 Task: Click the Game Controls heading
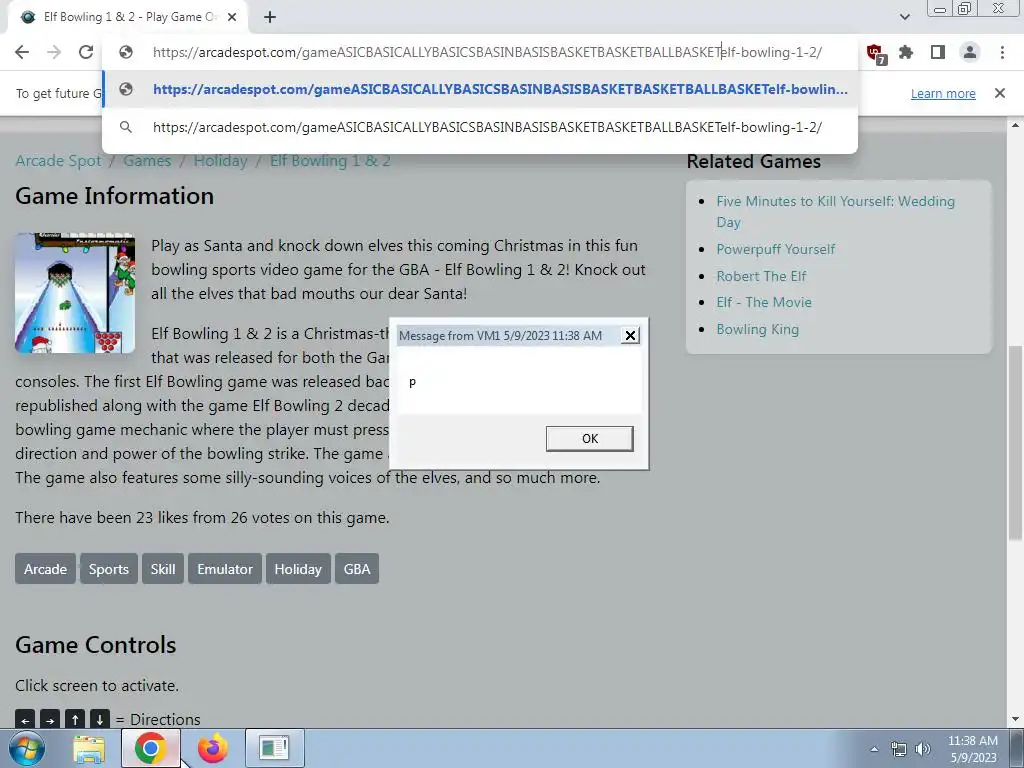[95, 645]
